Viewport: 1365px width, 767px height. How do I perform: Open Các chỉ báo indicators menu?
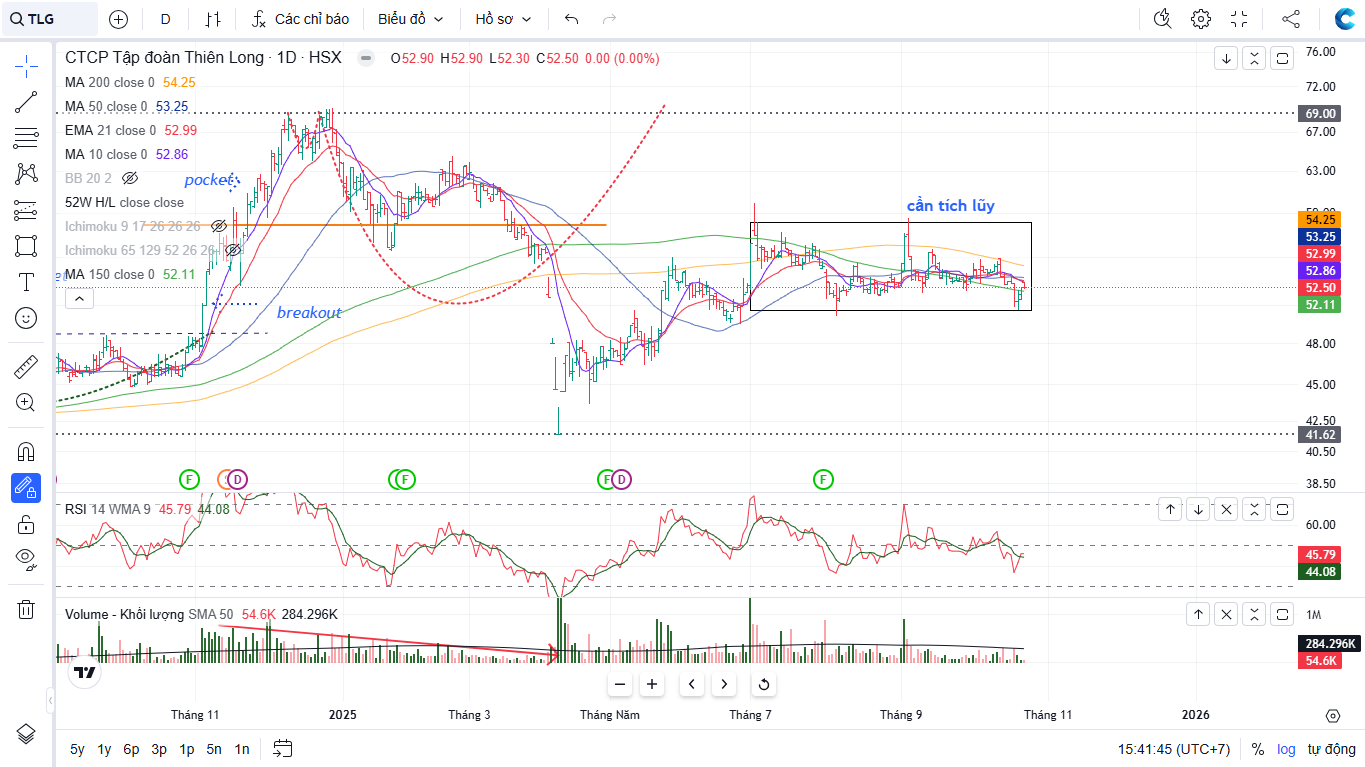click(x=300, y=19)
